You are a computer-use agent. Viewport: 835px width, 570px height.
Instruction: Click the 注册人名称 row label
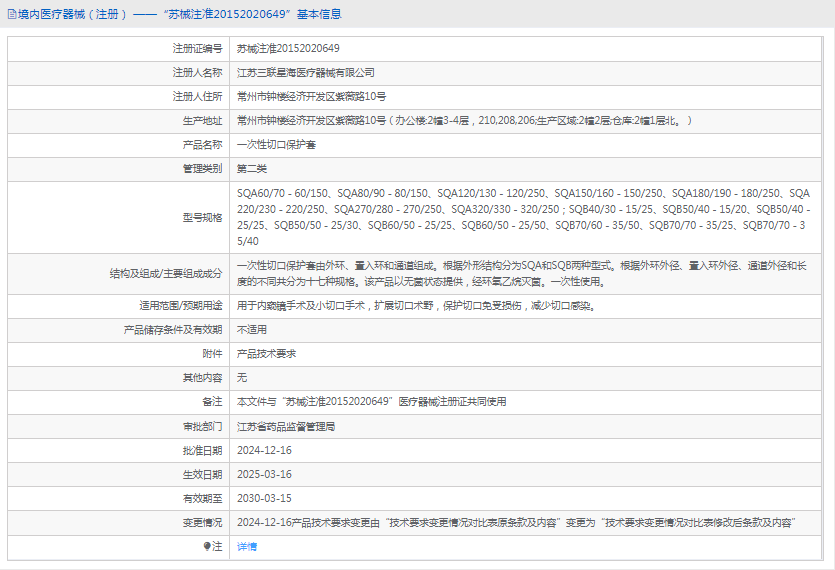coord(197,72)
